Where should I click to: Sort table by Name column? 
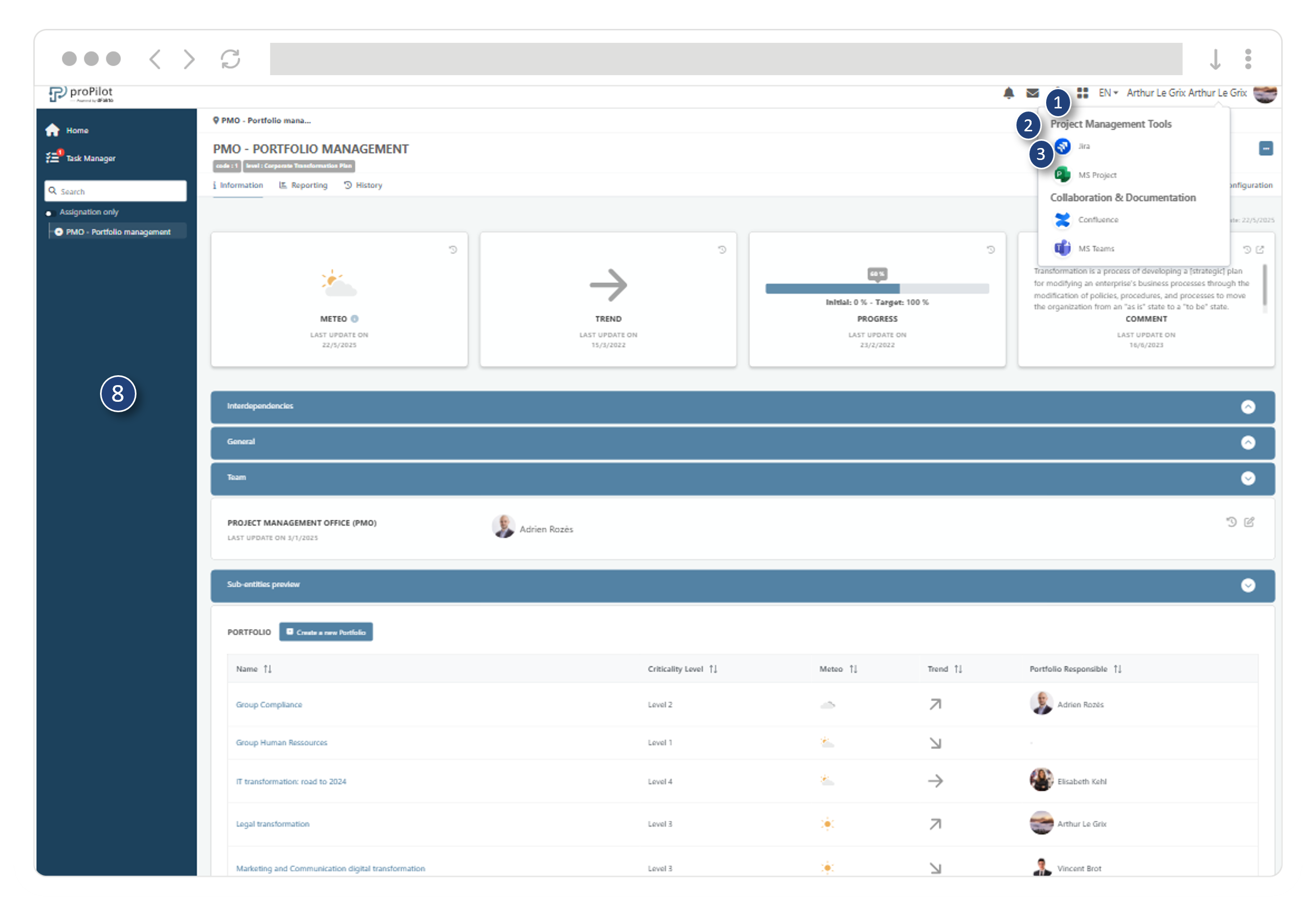point(267,669)
